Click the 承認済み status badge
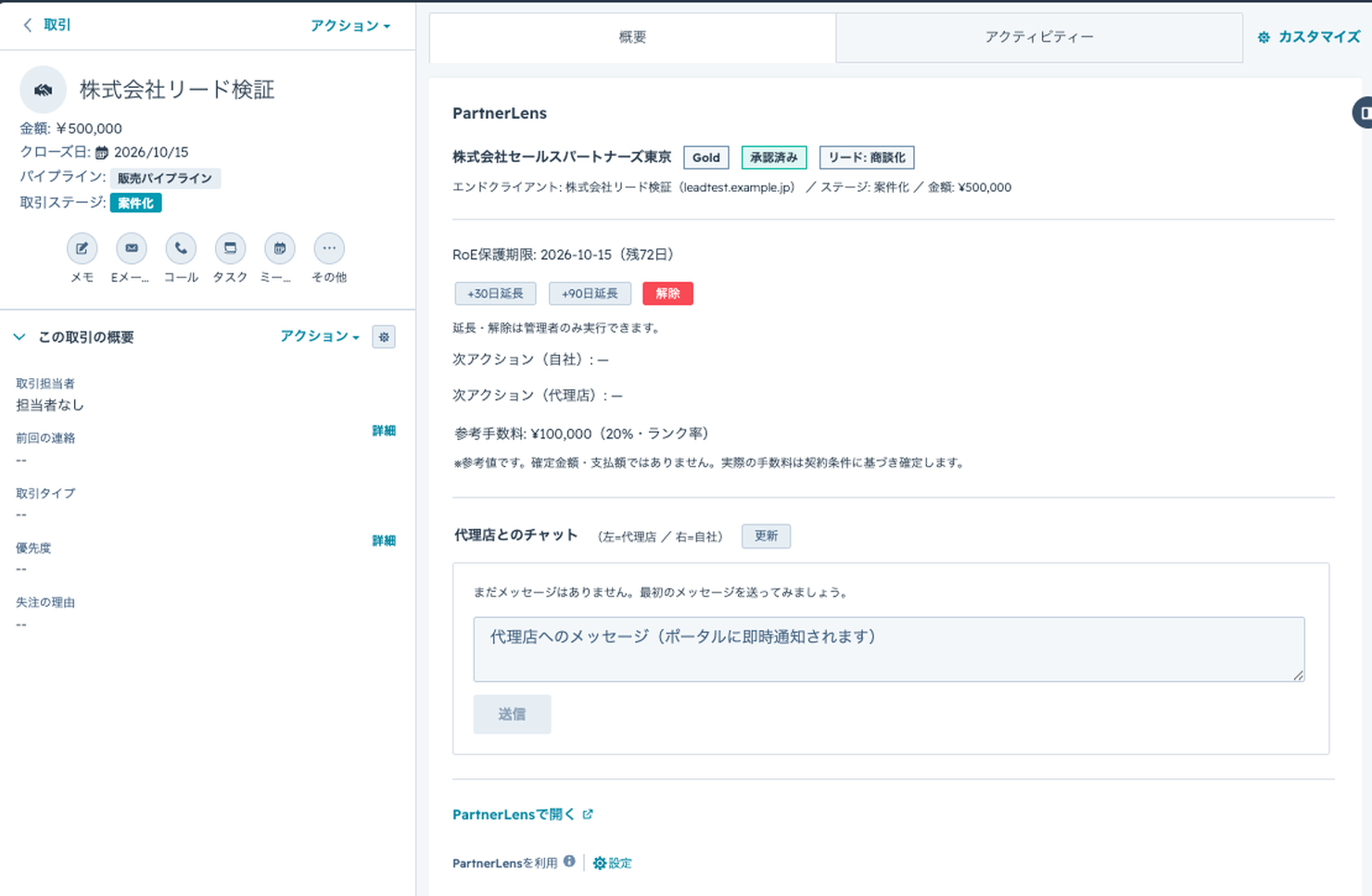Image resolution: width=1372 pixels, height=896 pixels. [x=774, y=158]
